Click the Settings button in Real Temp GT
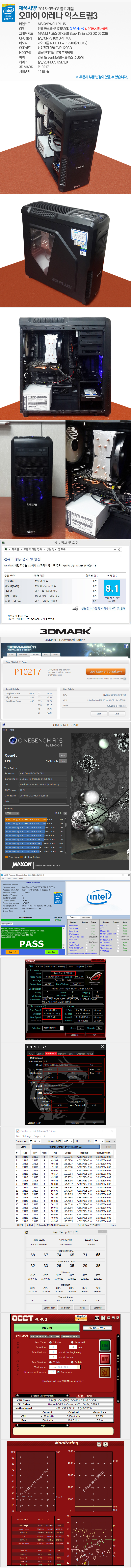This screenshot has height=1568, width=131. click(98, 1307)
